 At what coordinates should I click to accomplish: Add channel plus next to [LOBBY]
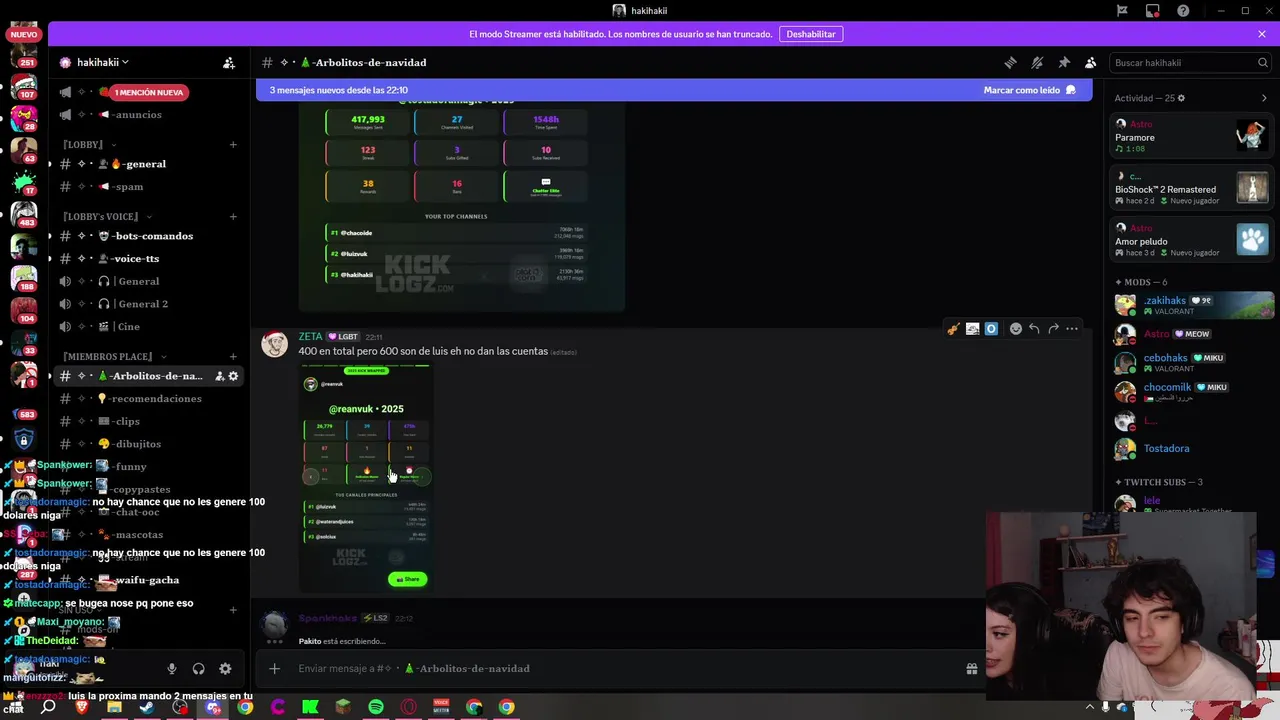(x=233, y=144)
